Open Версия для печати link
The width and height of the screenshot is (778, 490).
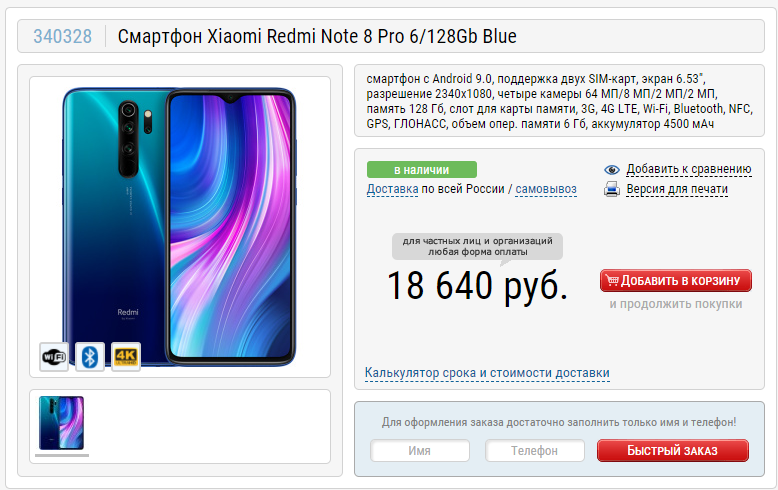coord(677,189)
